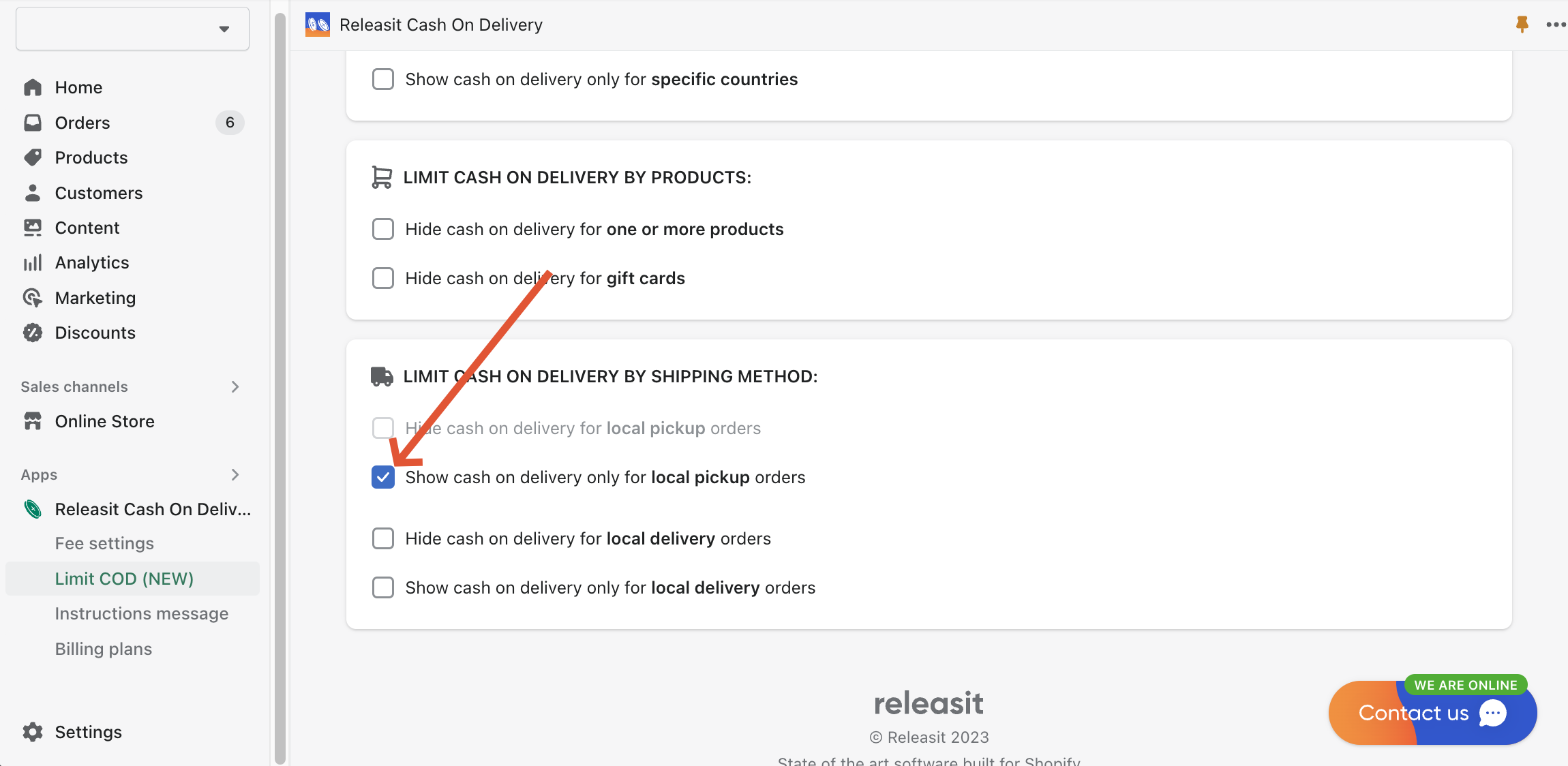Expand the Apps section chevron

[235, 474]
